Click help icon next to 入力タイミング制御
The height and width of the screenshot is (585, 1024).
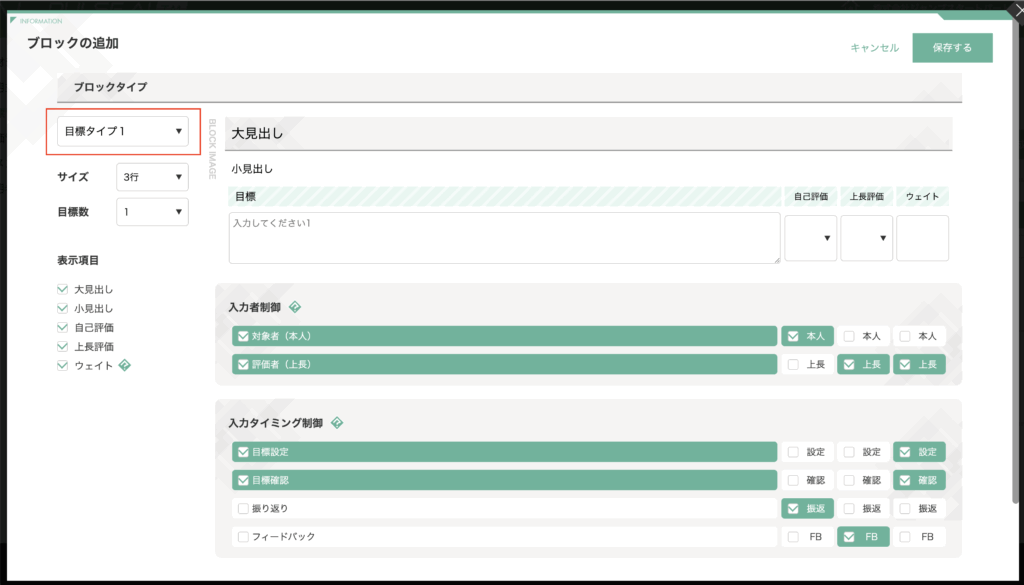[337, 423]
